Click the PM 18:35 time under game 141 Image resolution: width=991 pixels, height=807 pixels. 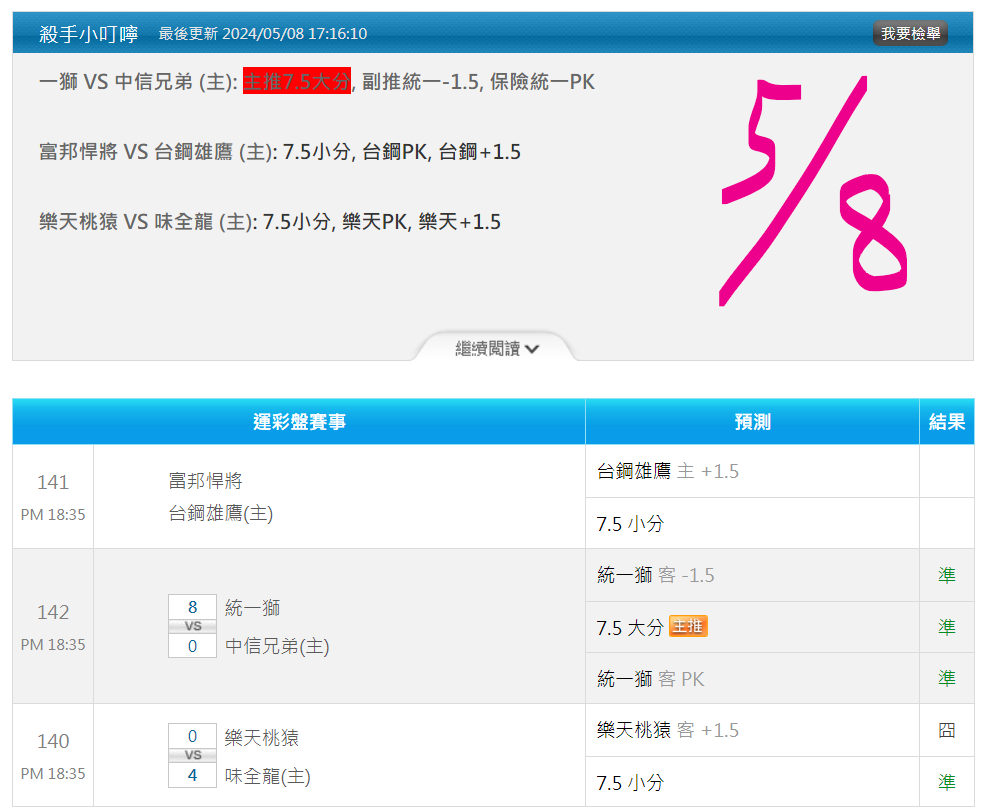pos(53,514)
